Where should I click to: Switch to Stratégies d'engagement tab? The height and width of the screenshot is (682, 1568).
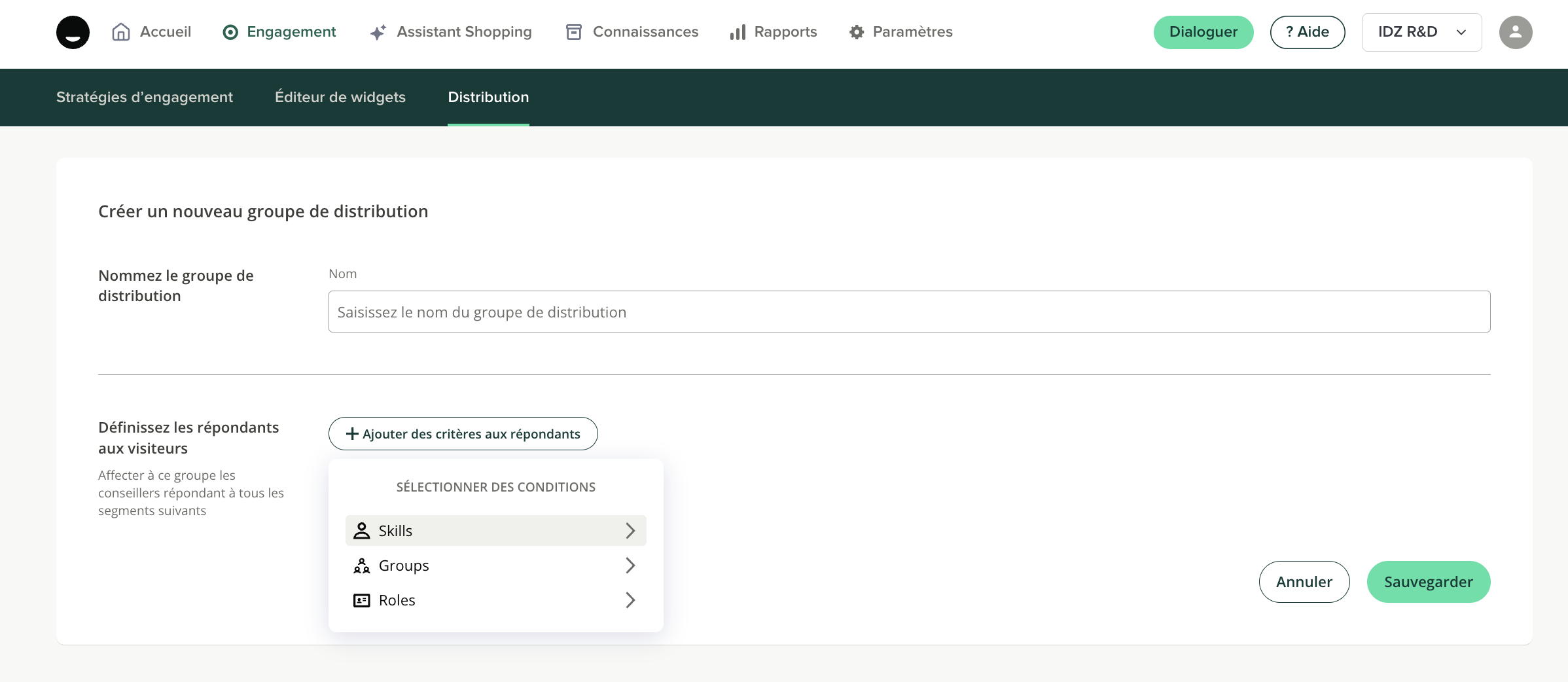point(145,97)
